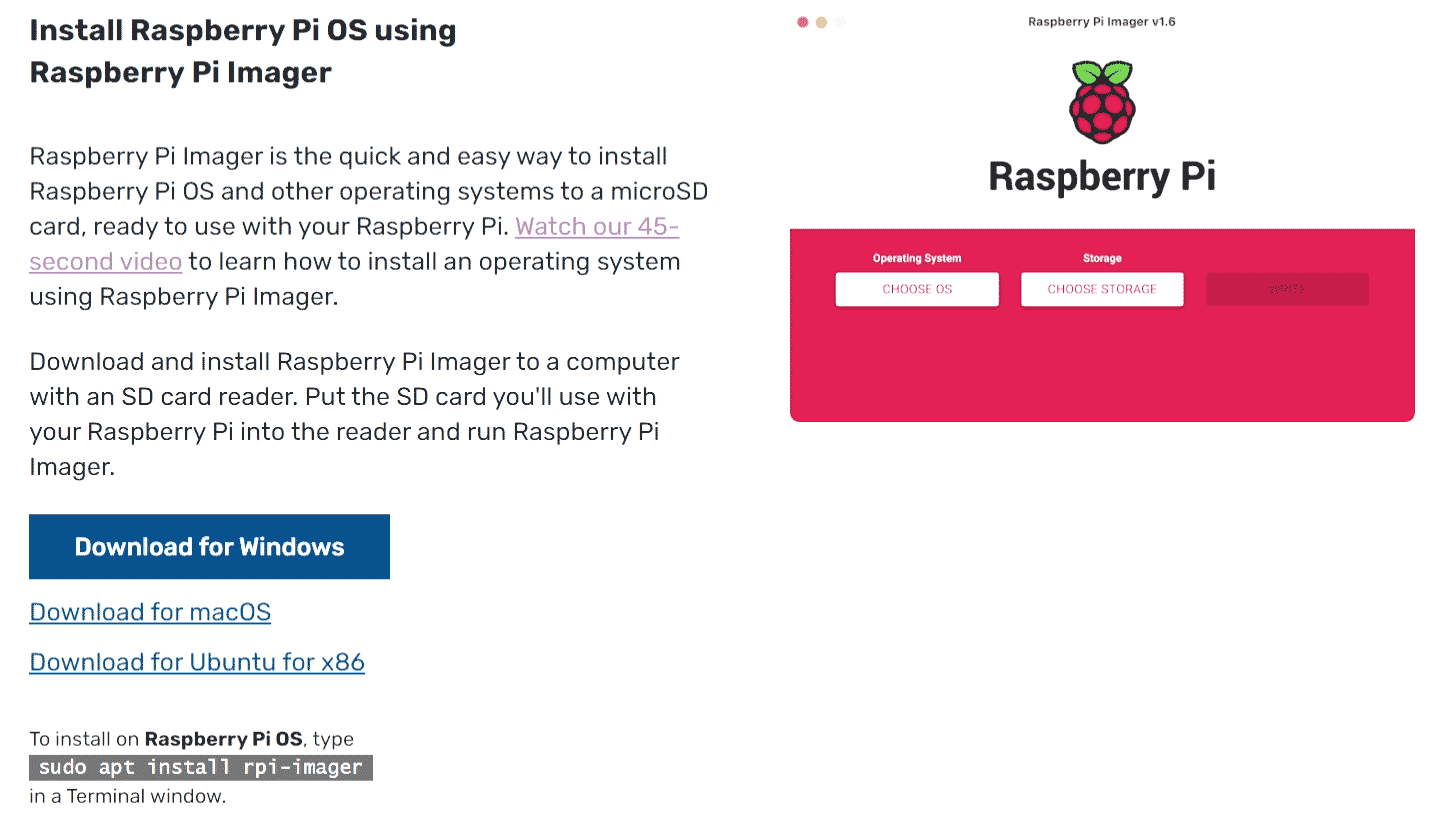Click the CHOOSE STORAGE button
The height and width of the screenshot is (828, 1437).
1102,289
